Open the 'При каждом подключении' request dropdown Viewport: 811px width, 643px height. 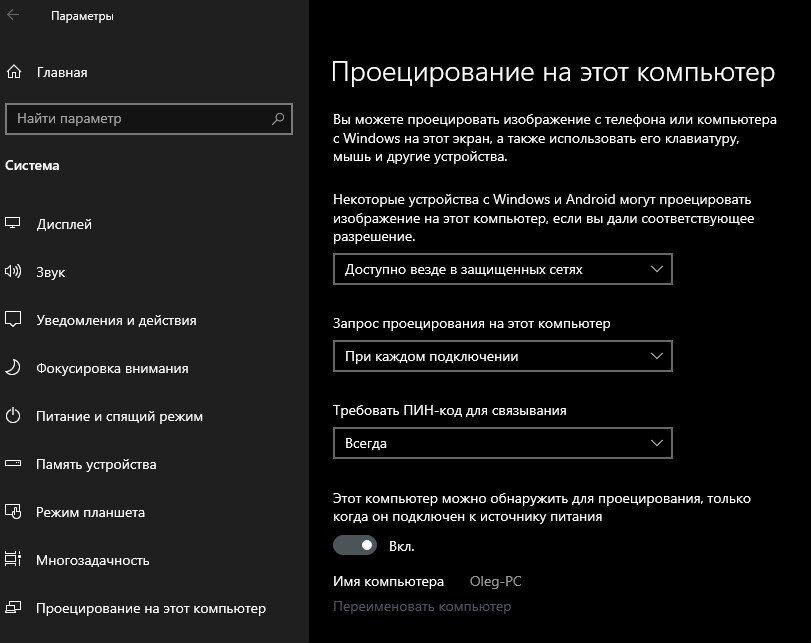click(x=502, y=356)
